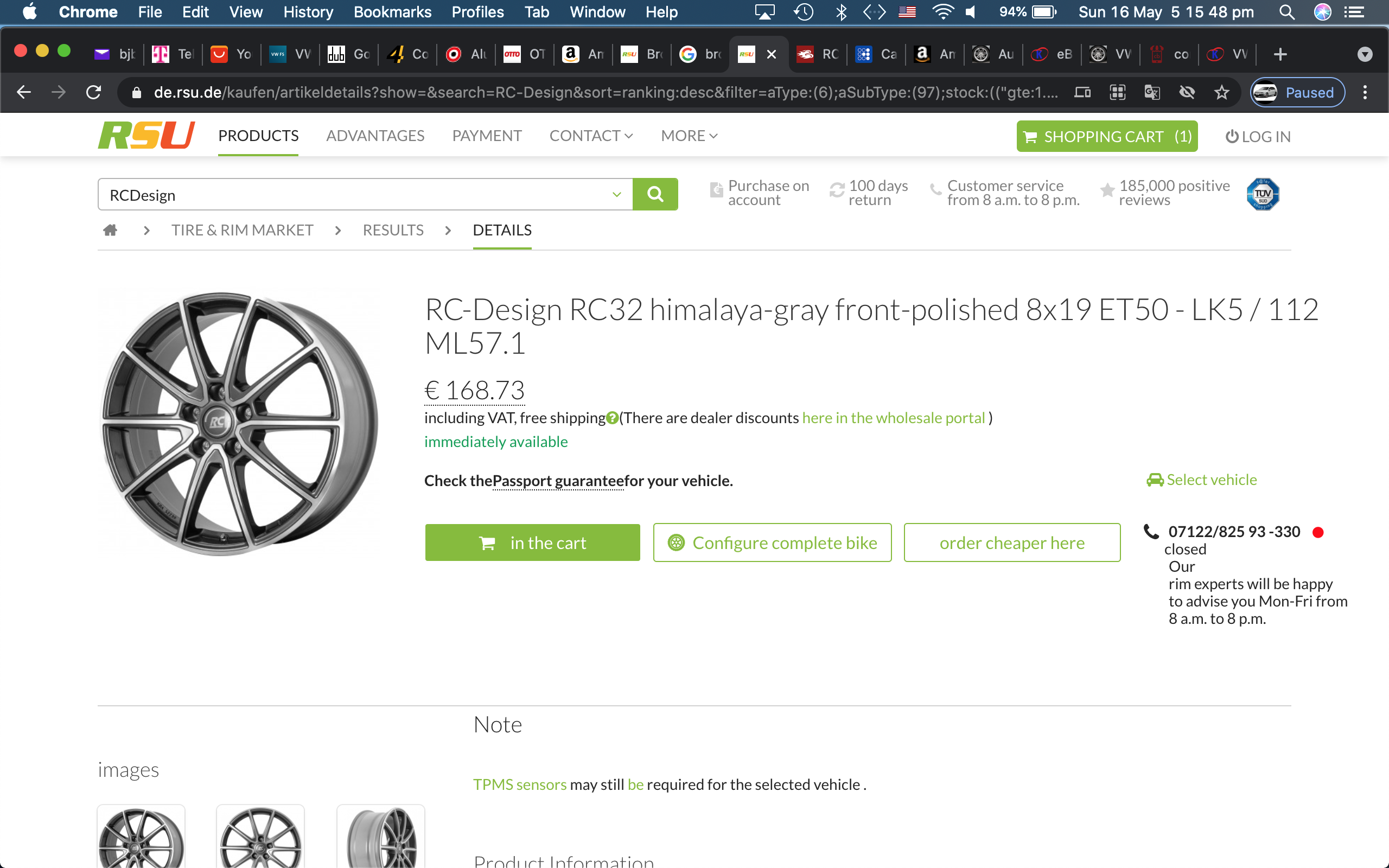Image resolution: width=1389 pixels, height=868 pixels.
Task: Open the Chrome three-dot menu
Action: [x=1365, y=92]
